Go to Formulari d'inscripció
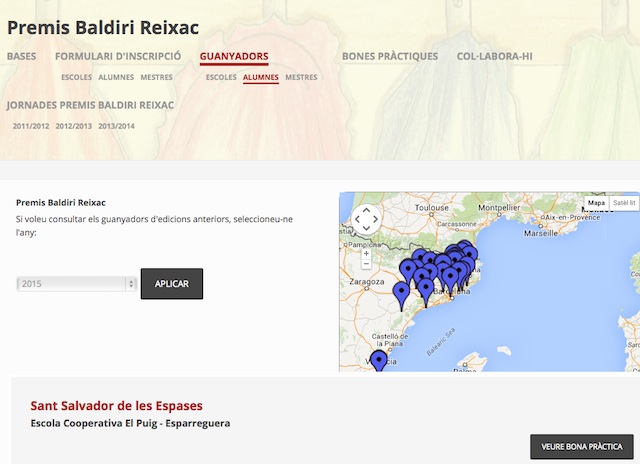640x464 pixels. pos(117,56)
